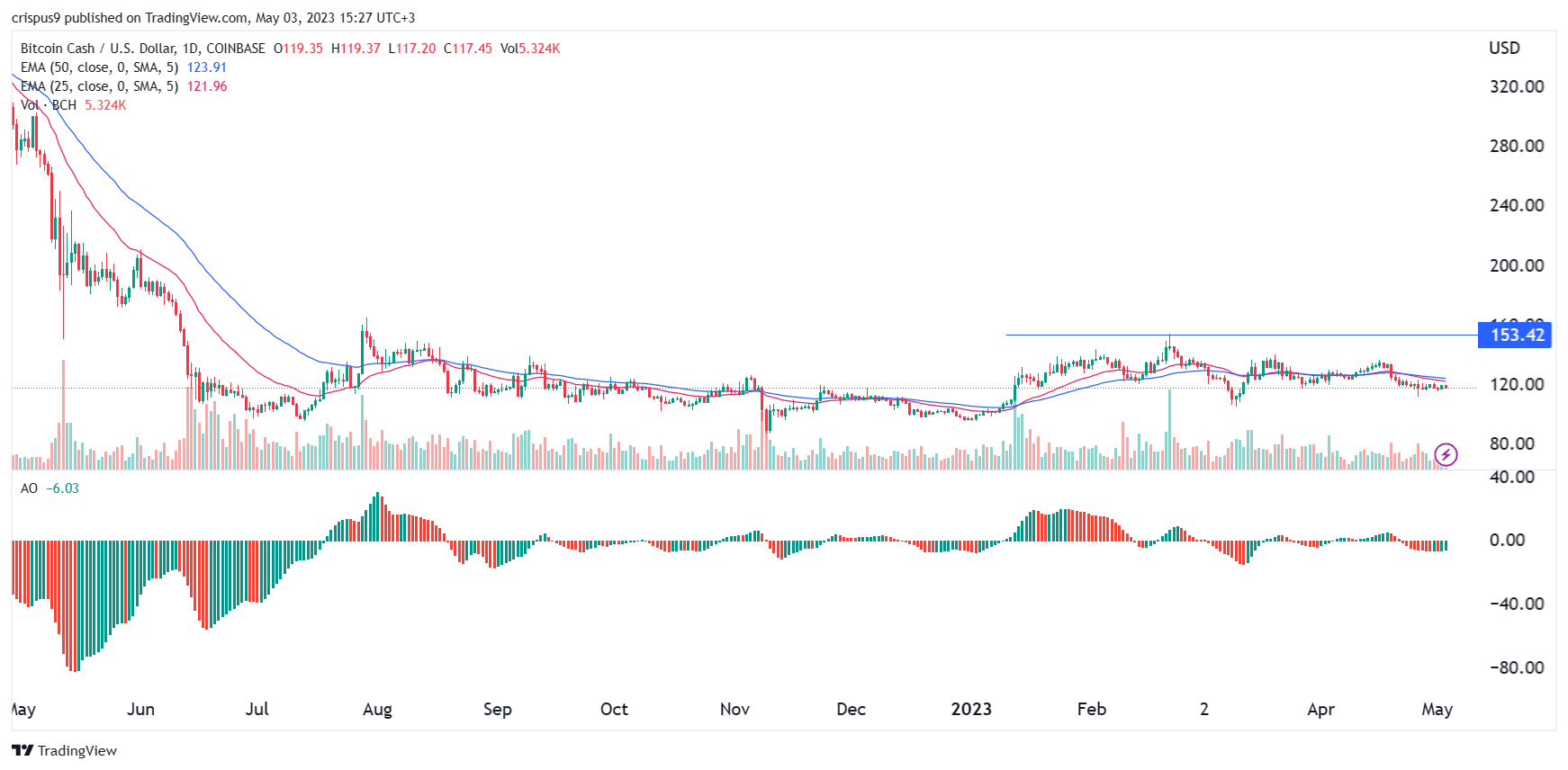1568x770 pixels.
Task: Click the -40.00 oscillator axis value
Action: coord(1517,604)
